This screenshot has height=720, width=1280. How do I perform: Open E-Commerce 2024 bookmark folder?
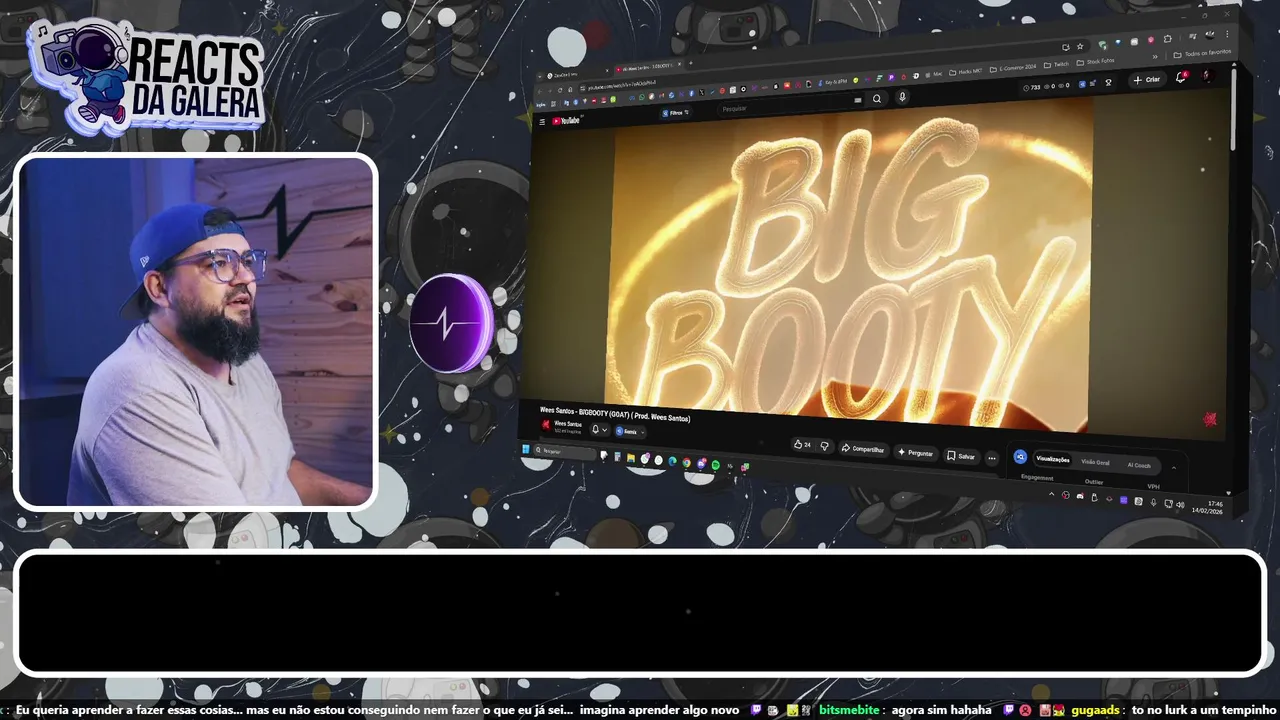click(x=1013, y=68)
